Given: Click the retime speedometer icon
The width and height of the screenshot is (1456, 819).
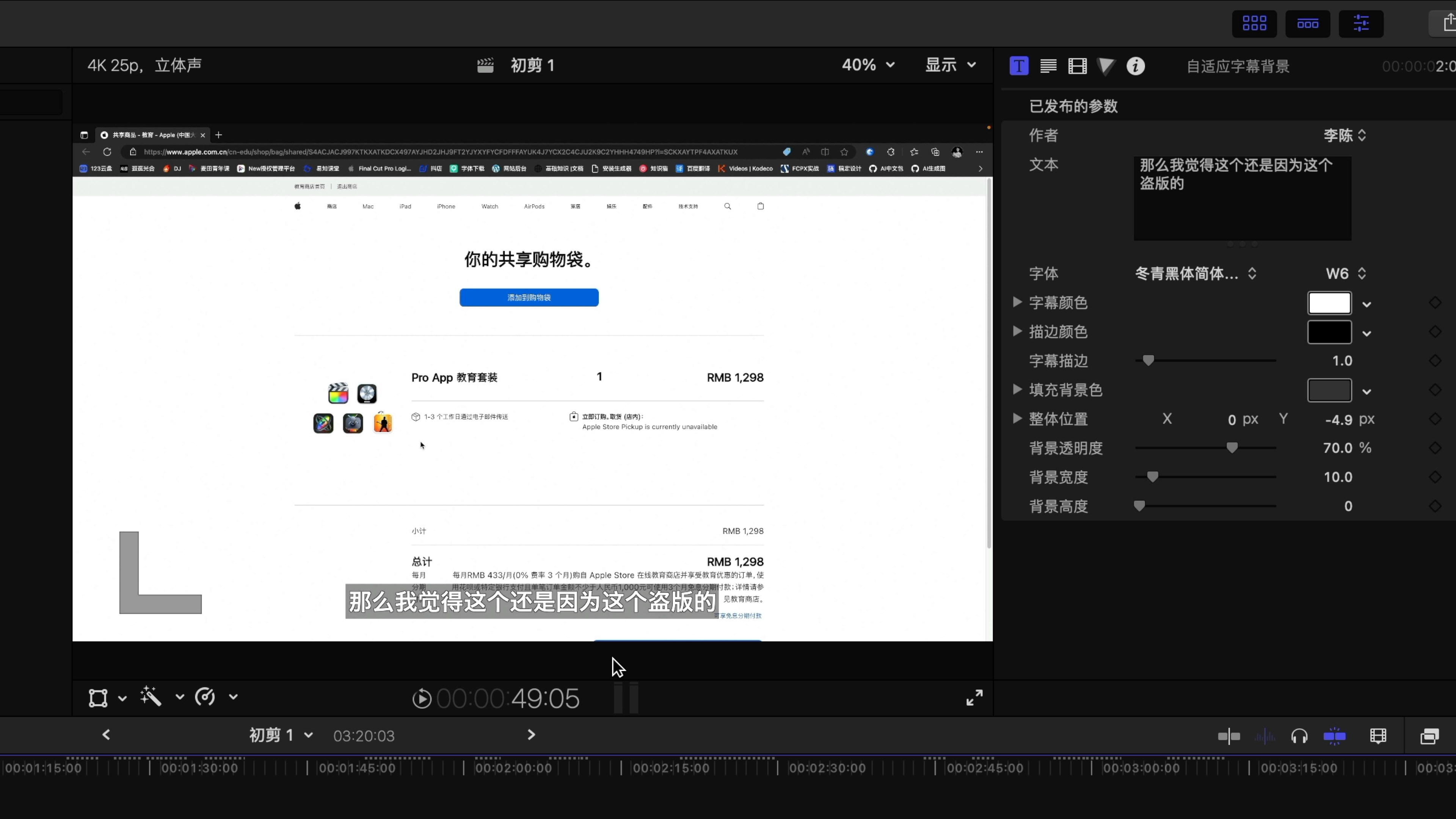Looking at the screenshot, I should pyautogui.click(x=205, y=697).
